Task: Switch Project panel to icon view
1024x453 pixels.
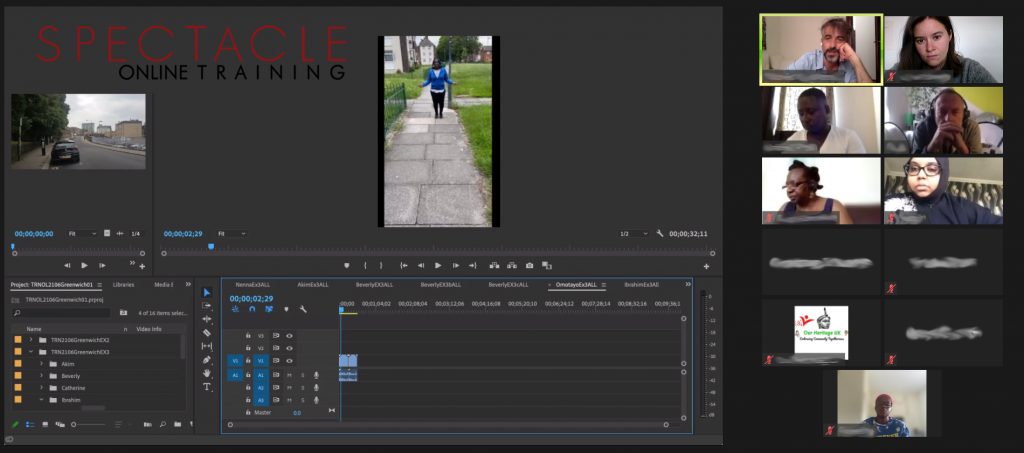Action: [45, 424]
